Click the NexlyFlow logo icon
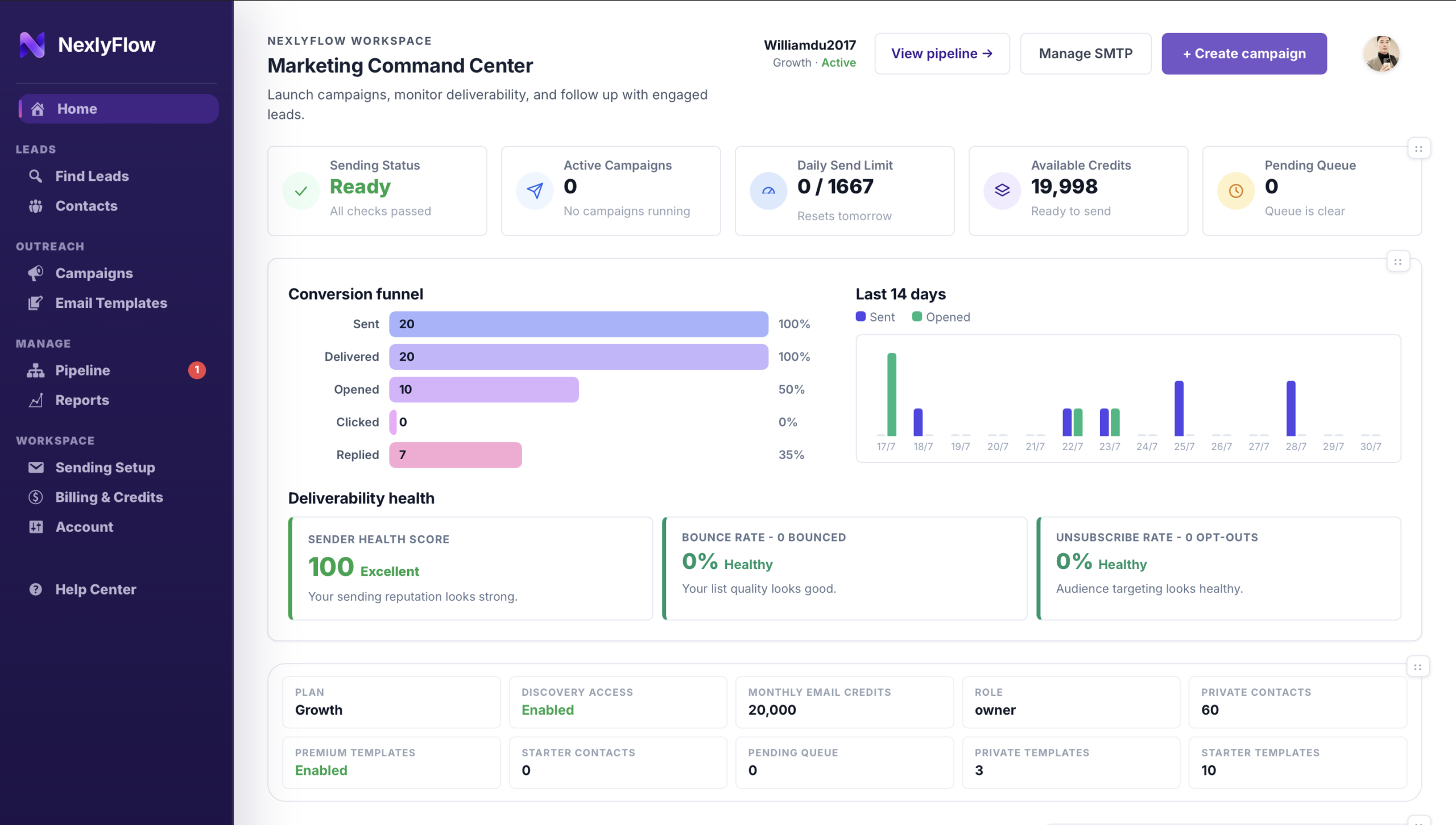 [32, 44]
